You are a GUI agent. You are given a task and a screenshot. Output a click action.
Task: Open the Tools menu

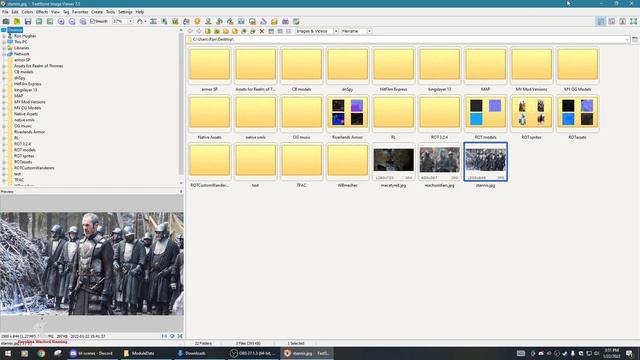coord(111,12)
